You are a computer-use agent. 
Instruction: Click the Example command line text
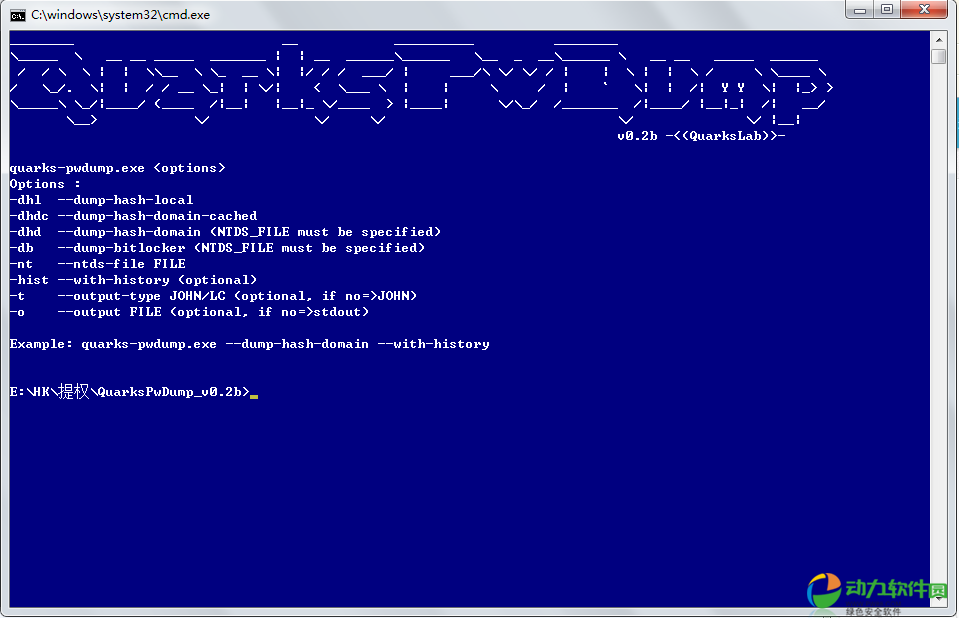click(x=249, y=344)
